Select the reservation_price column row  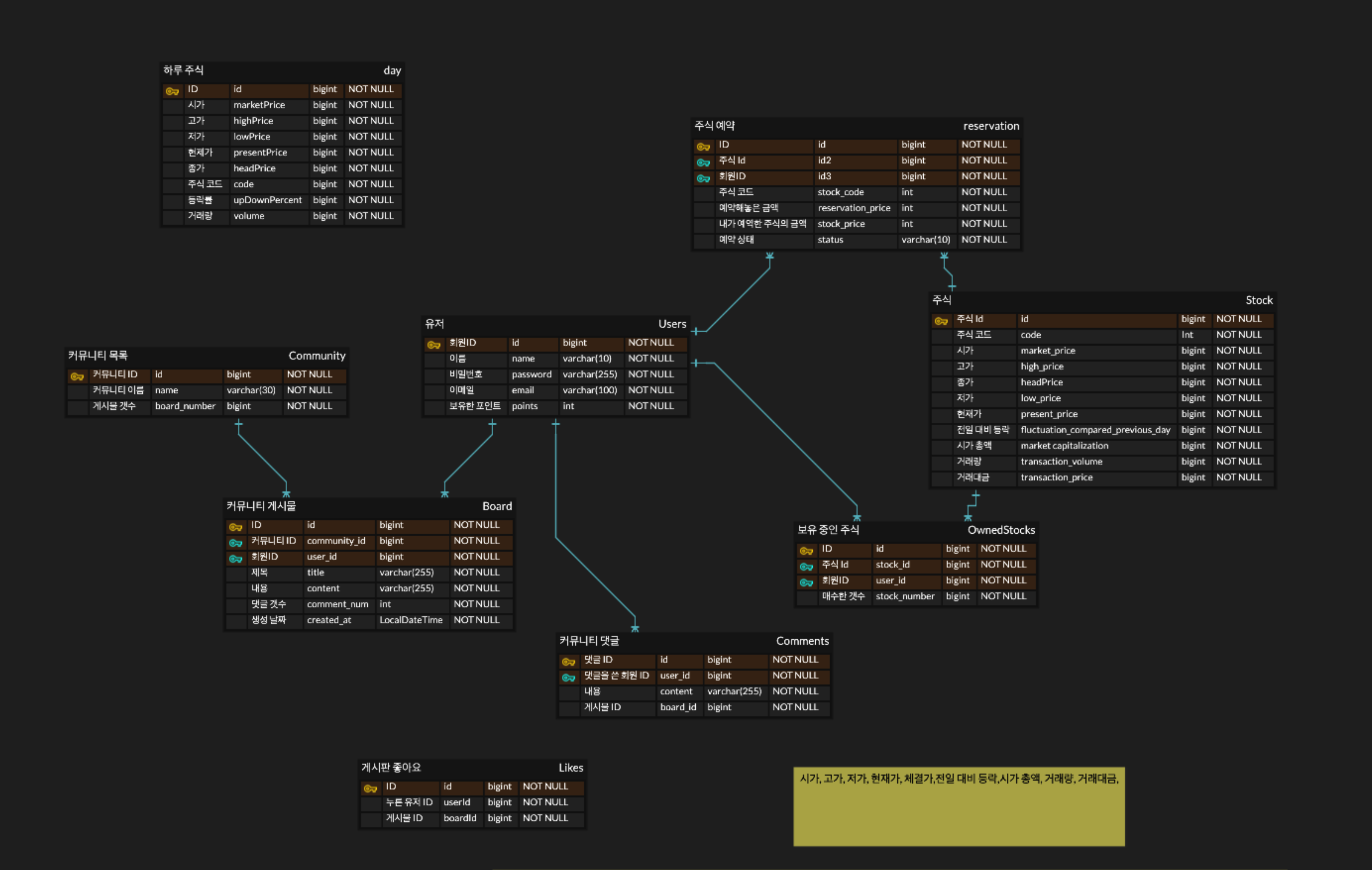(853, 208)
